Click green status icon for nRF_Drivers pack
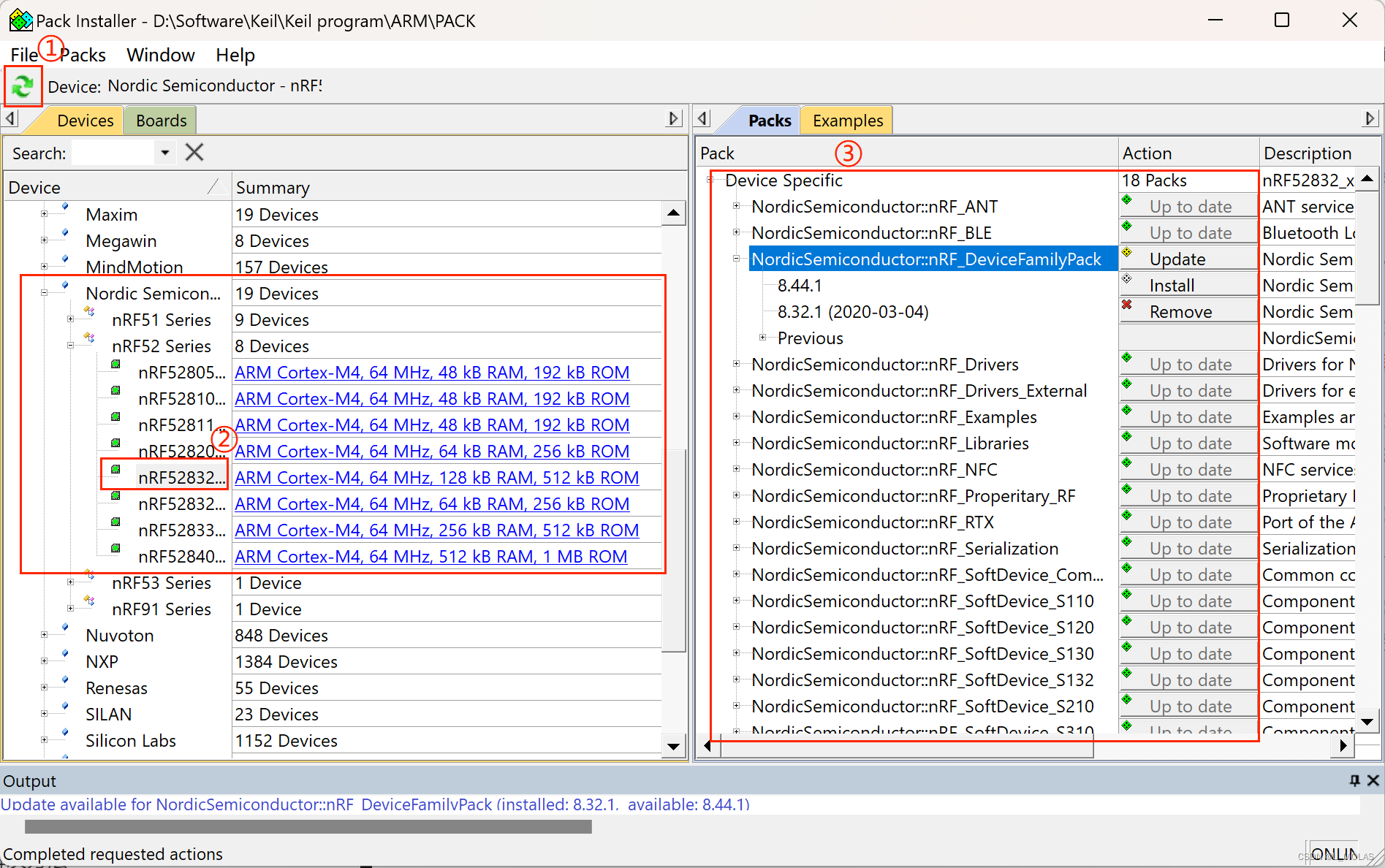Viewport: 1385px width, 868px height. pos(1127,357)
